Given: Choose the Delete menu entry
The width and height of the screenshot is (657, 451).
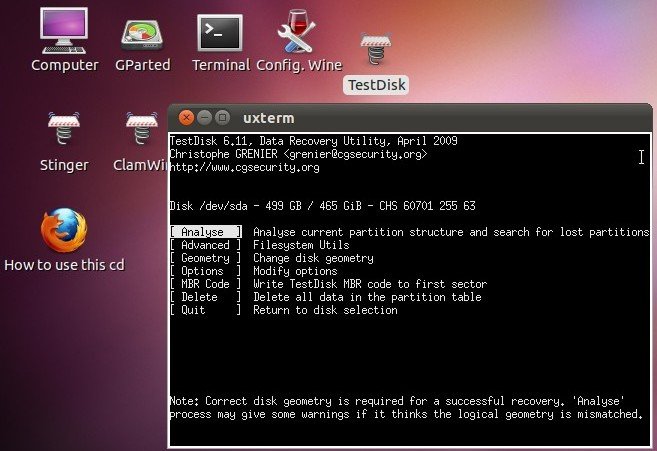Looking at the screenshot, I should [206, 297].
